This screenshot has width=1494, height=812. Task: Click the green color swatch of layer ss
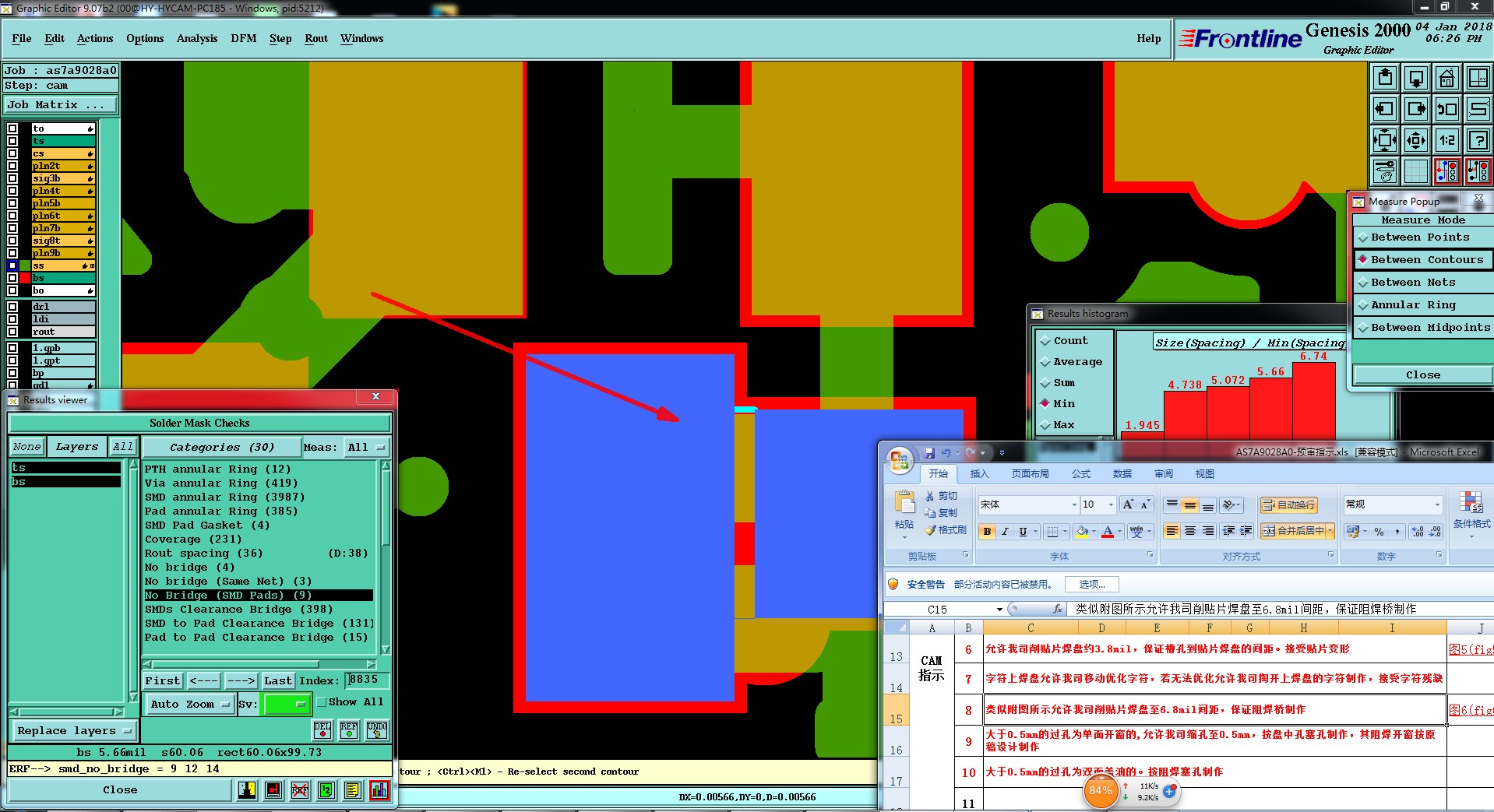coord(25,265)
